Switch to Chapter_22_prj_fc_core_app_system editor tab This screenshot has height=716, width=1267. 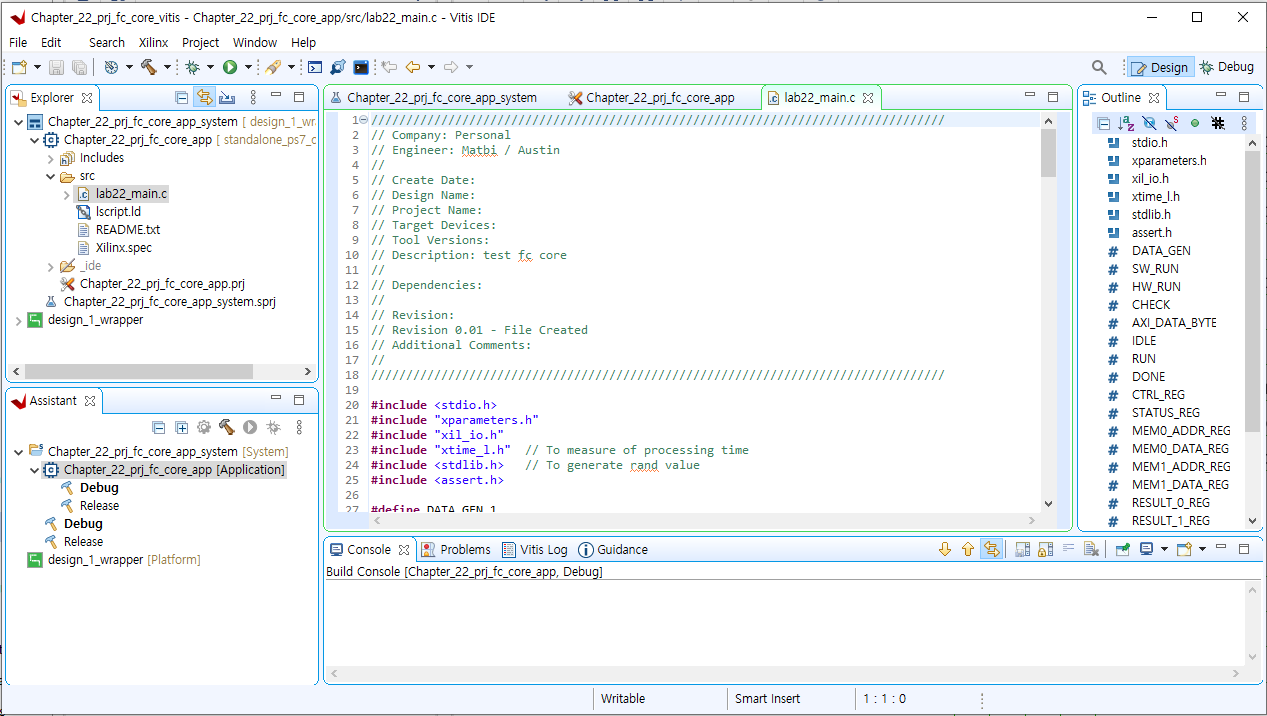tap(433, 98)
